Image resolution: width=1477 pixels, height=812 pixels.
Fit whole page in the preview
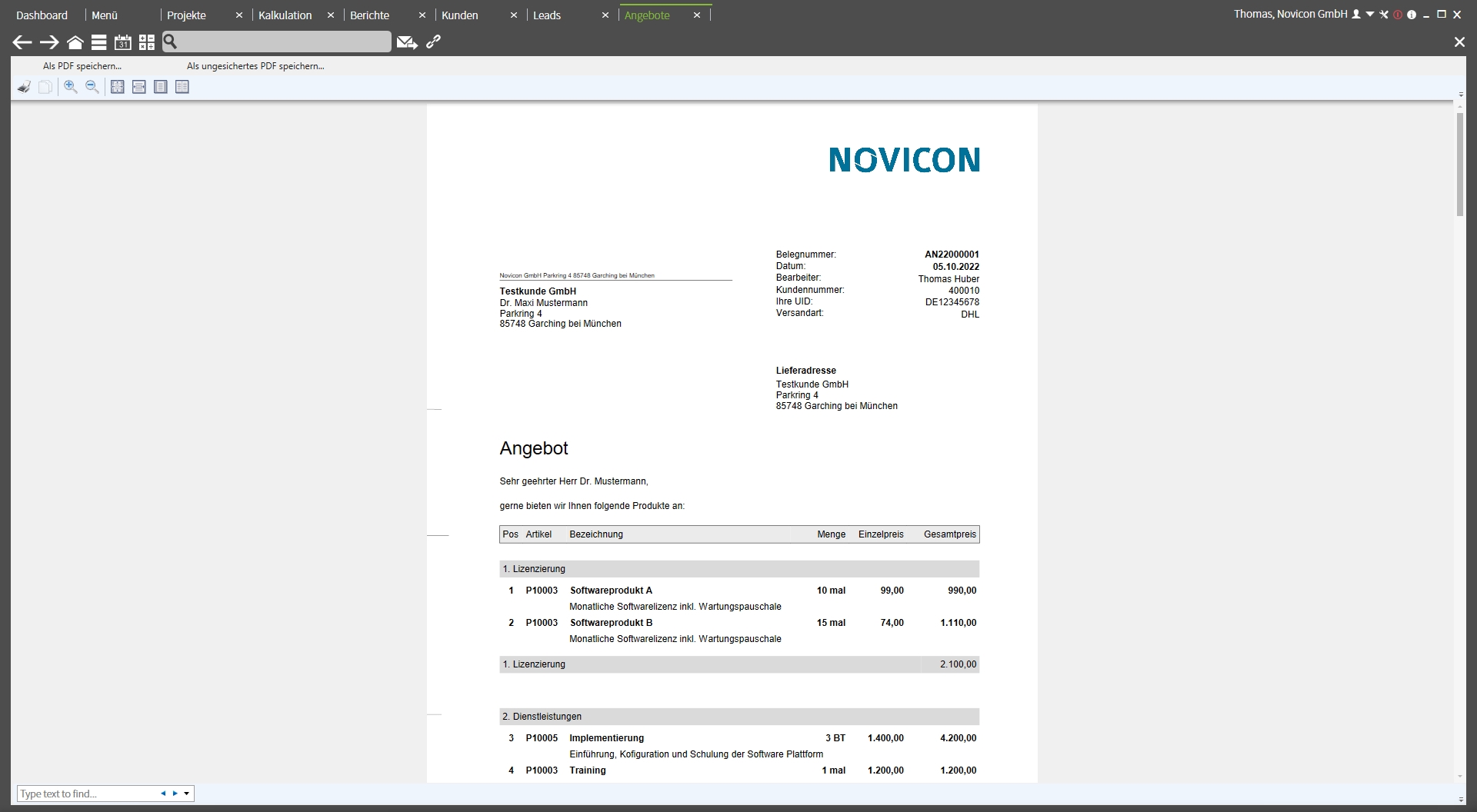pos(118,87)
